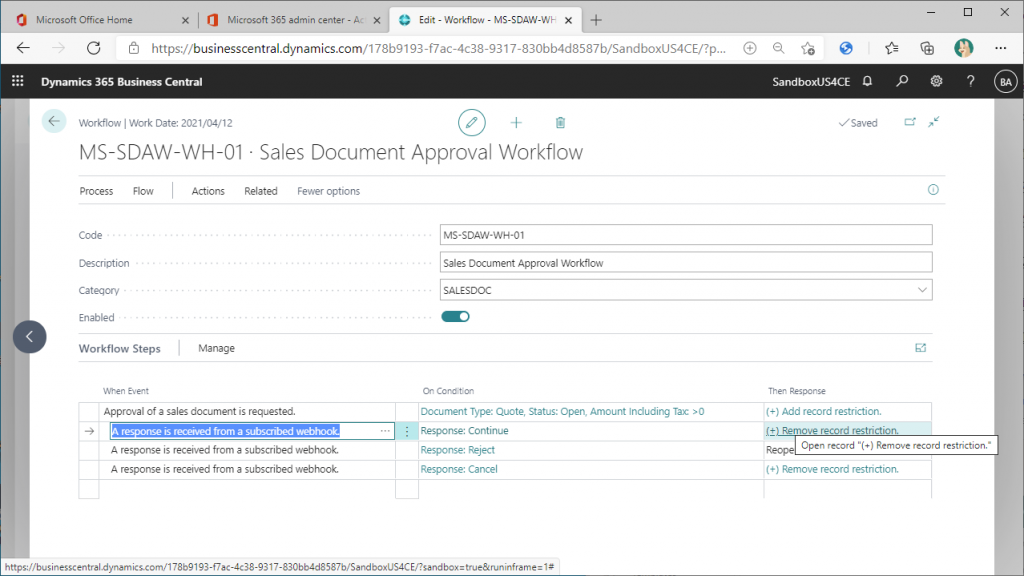Open browser favorites list icon
Screen dimensions: 1024x576
891,48
